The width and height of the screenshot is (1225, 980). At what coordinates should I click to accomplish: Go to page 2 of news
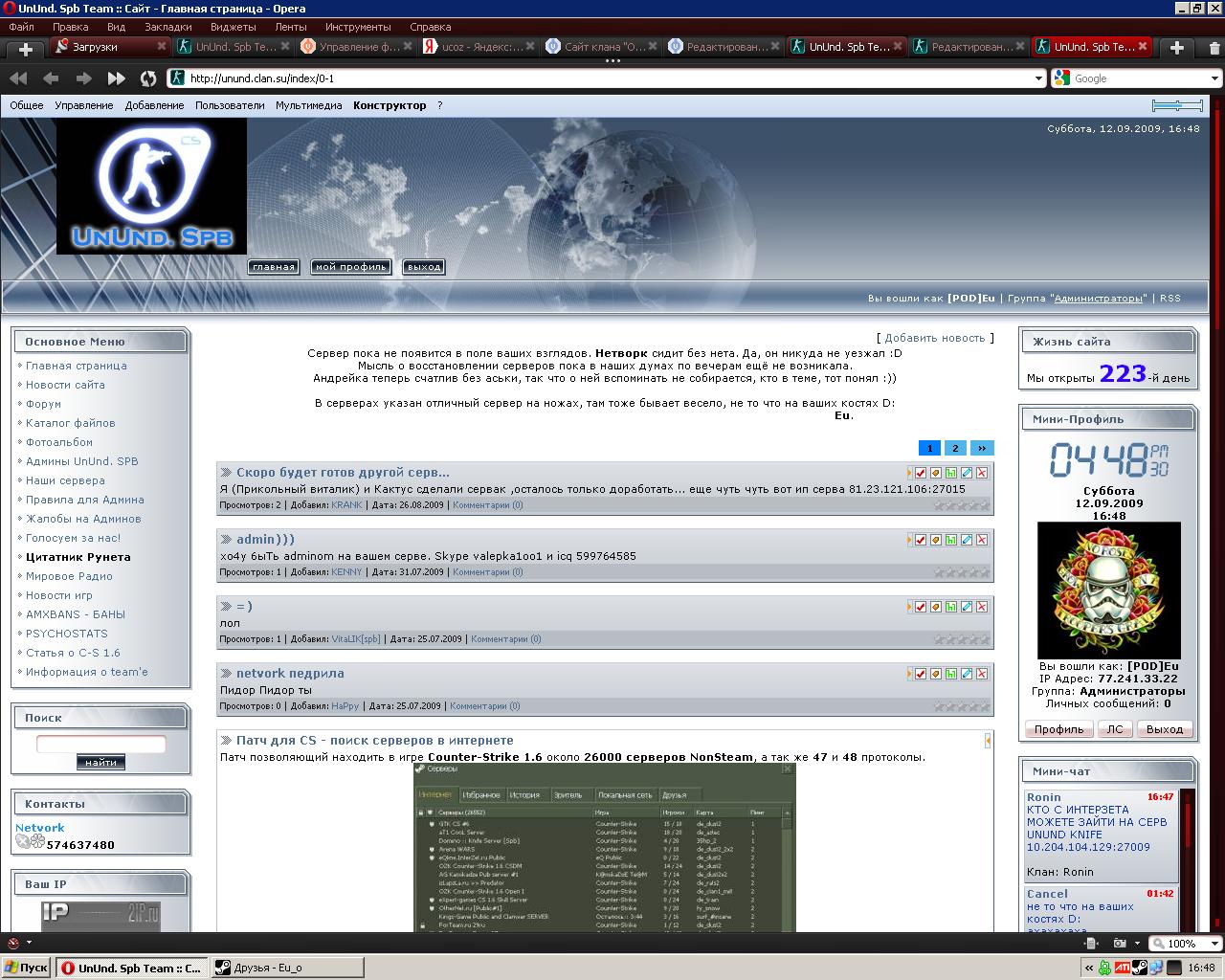(955, 448)
